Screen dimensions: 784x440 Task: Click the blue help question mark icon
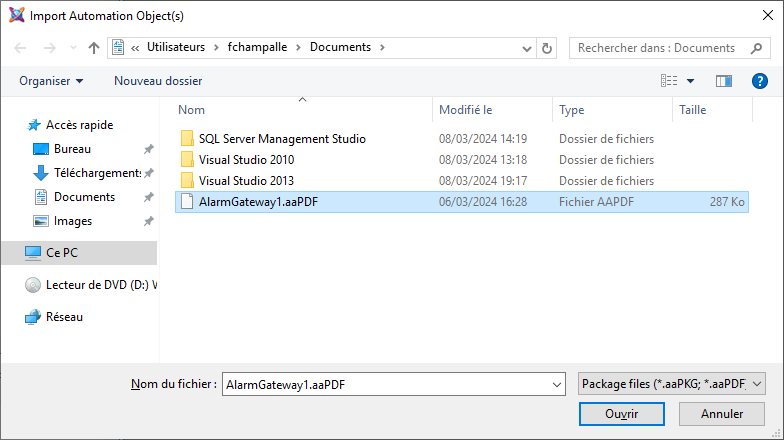click(x=759, y=80)
